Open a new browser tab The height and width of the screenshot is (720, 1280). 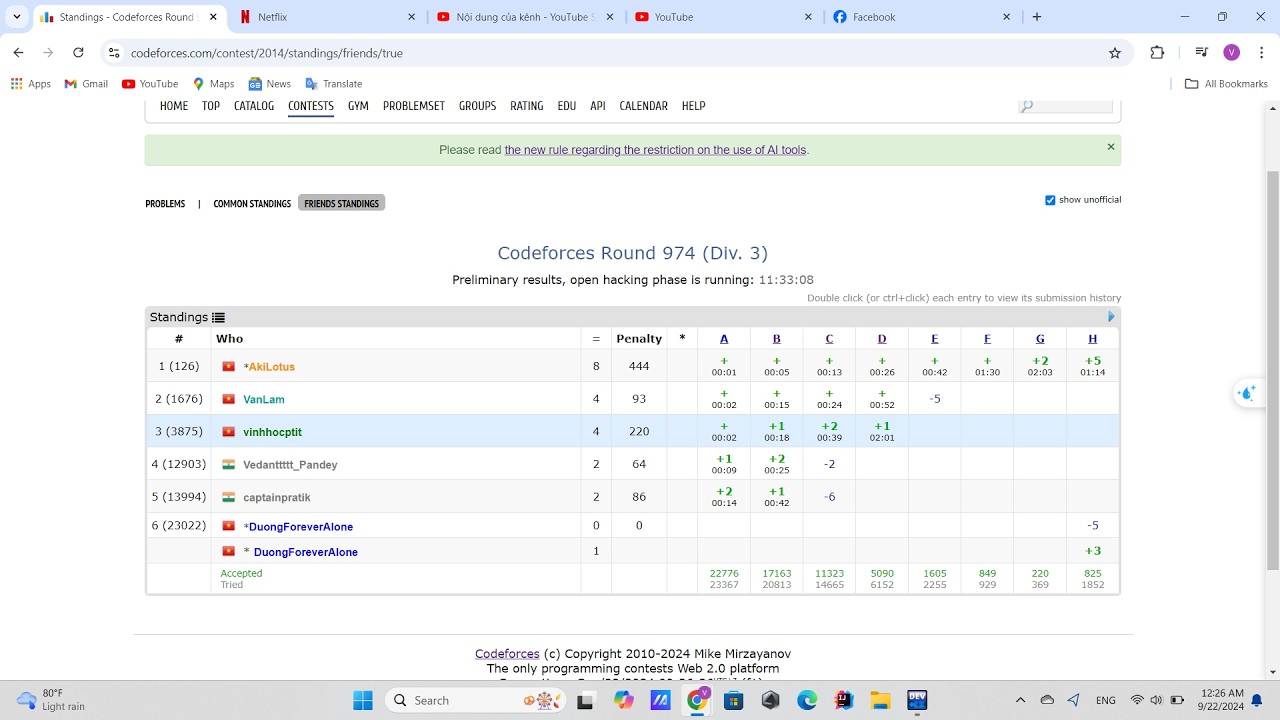click(x=1037, y=17)
